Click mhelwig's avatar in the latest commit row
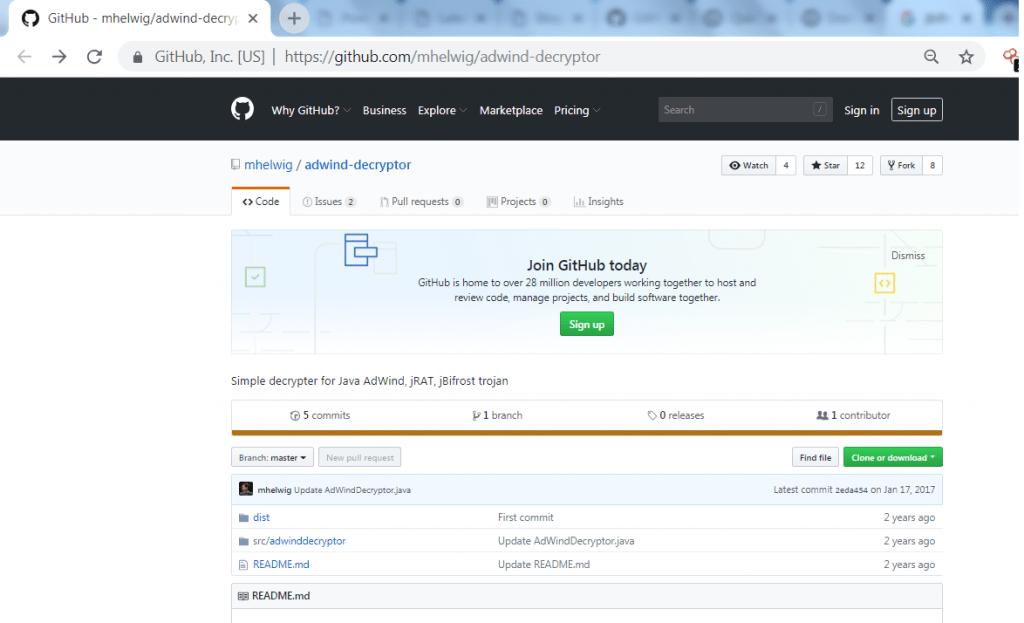1024x623 pixels. pos(246,489)
